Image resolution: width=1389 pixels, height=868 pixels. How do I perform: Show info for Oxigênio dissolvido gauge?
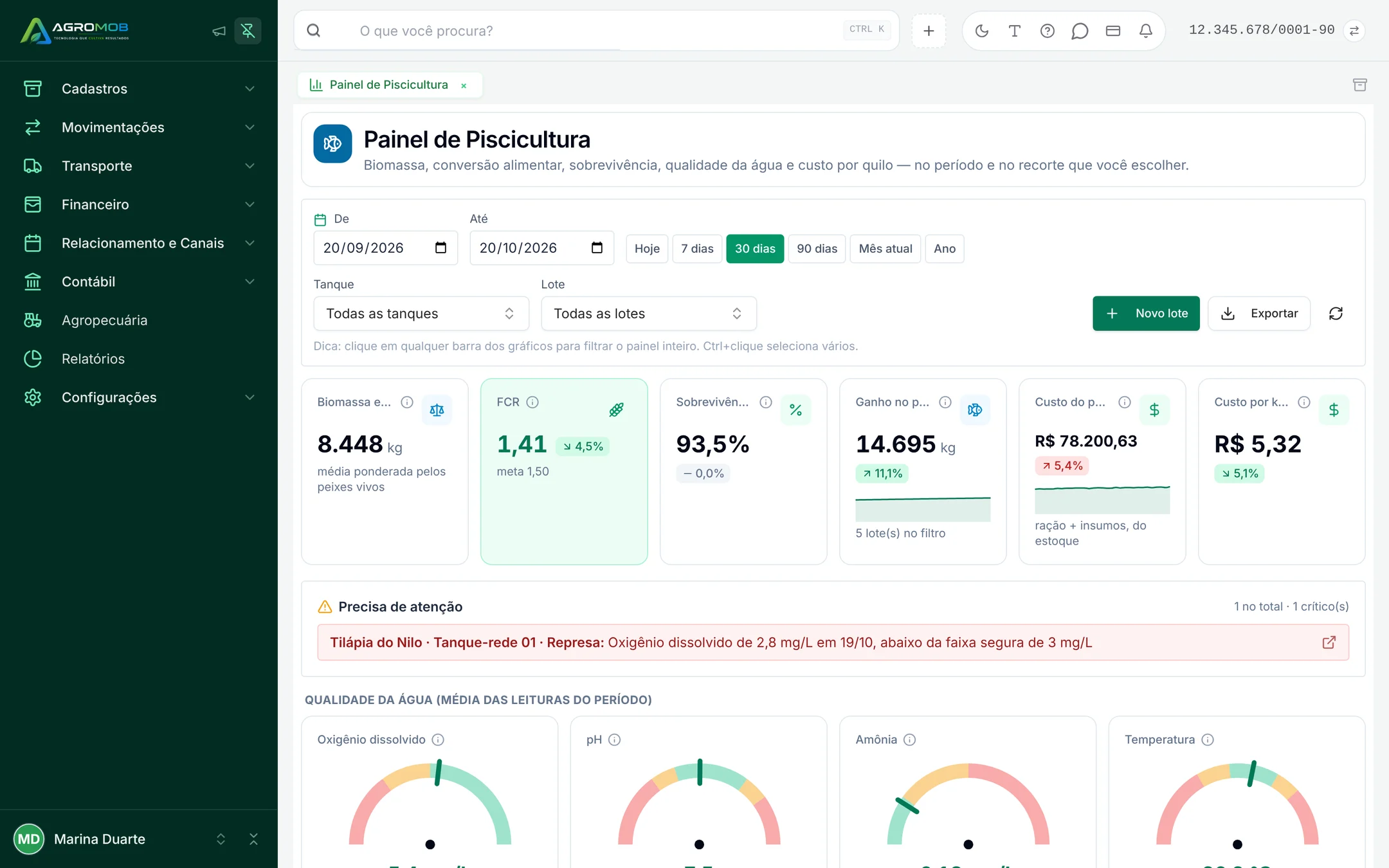[438, 739]
